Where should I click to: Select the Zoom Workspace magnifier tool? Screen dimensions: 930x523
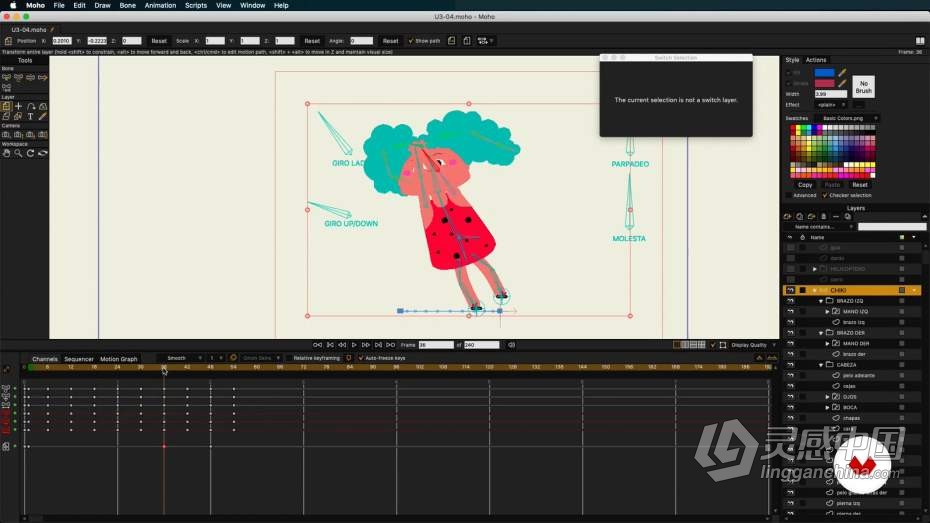click(x=18, y=154)
